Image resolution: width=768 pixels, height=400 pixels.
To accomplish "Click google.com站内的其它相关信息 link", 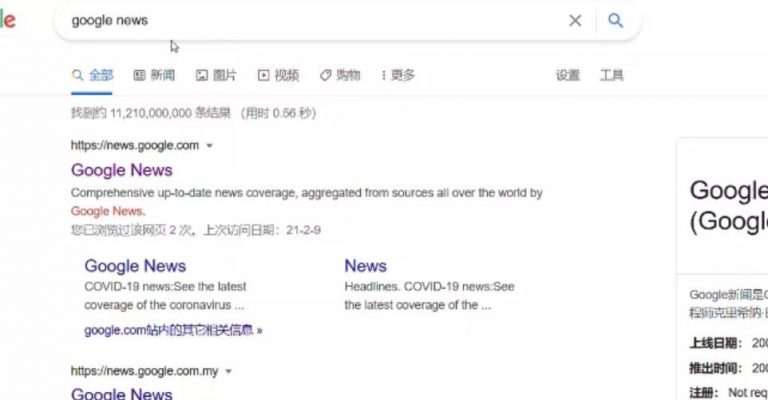I will coord(173,330).
